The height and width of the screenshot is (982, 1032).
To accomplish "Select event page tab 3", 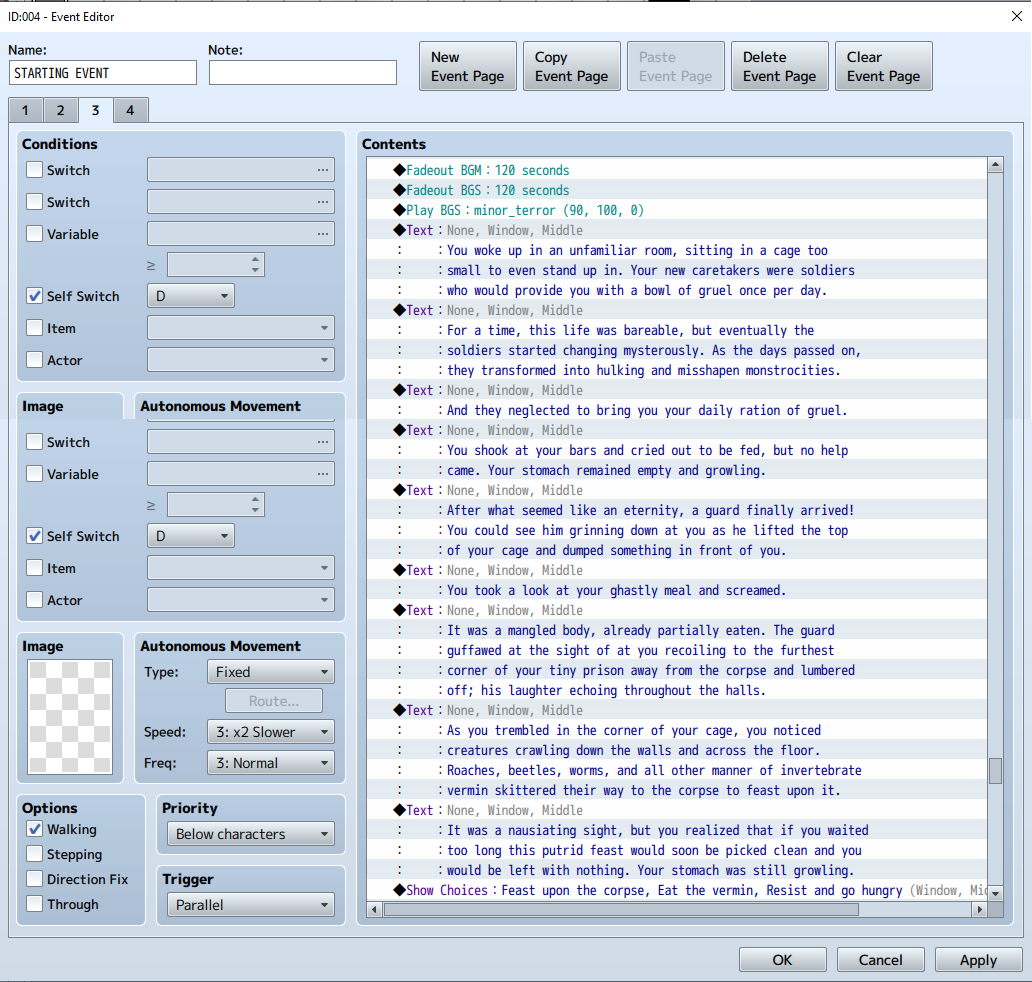I will click(95, 110).
